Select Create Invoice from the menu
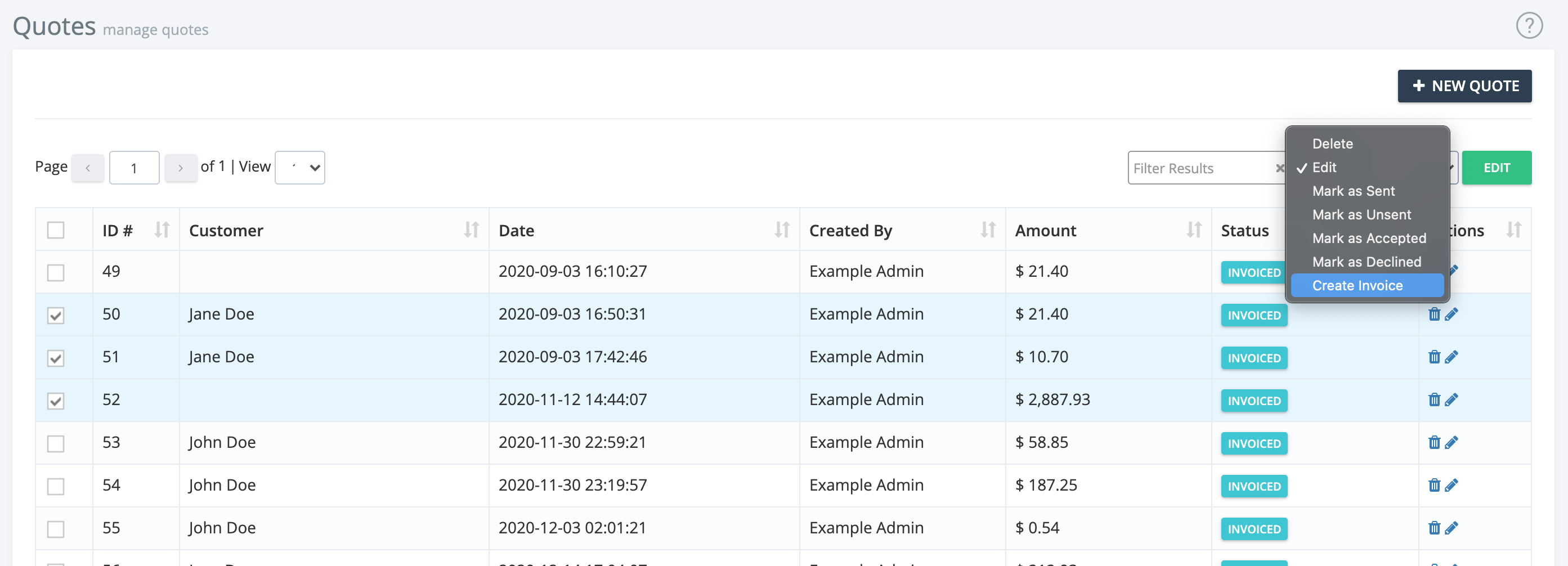 pyautogui.click(x=1358, y=285)
